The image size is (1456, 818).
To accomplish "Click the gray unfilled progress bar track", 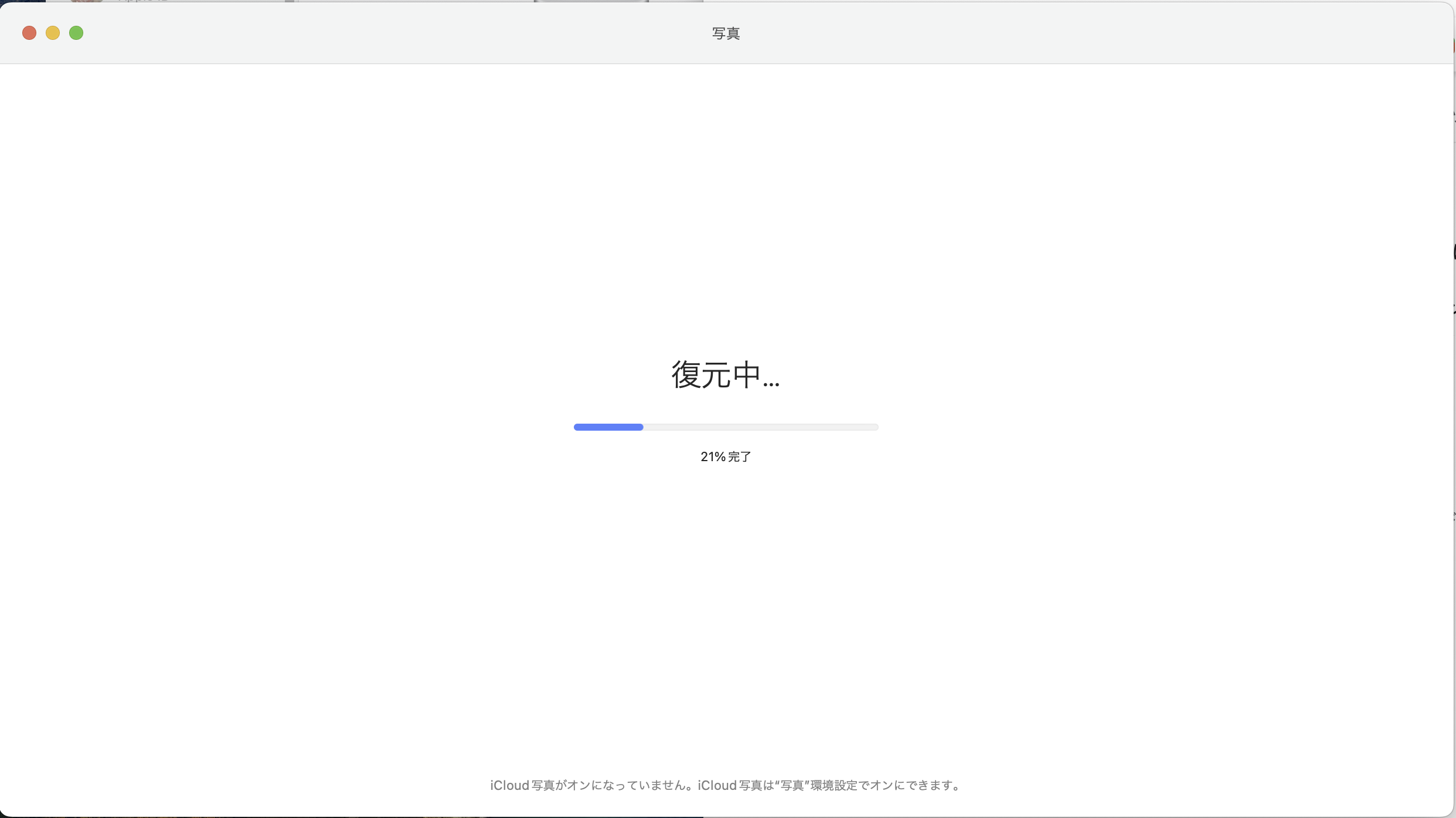I will [760, 427].
